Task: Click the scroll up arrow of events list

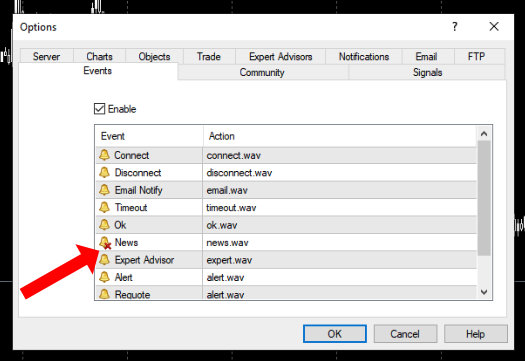Action: click(x=484, y=134)
